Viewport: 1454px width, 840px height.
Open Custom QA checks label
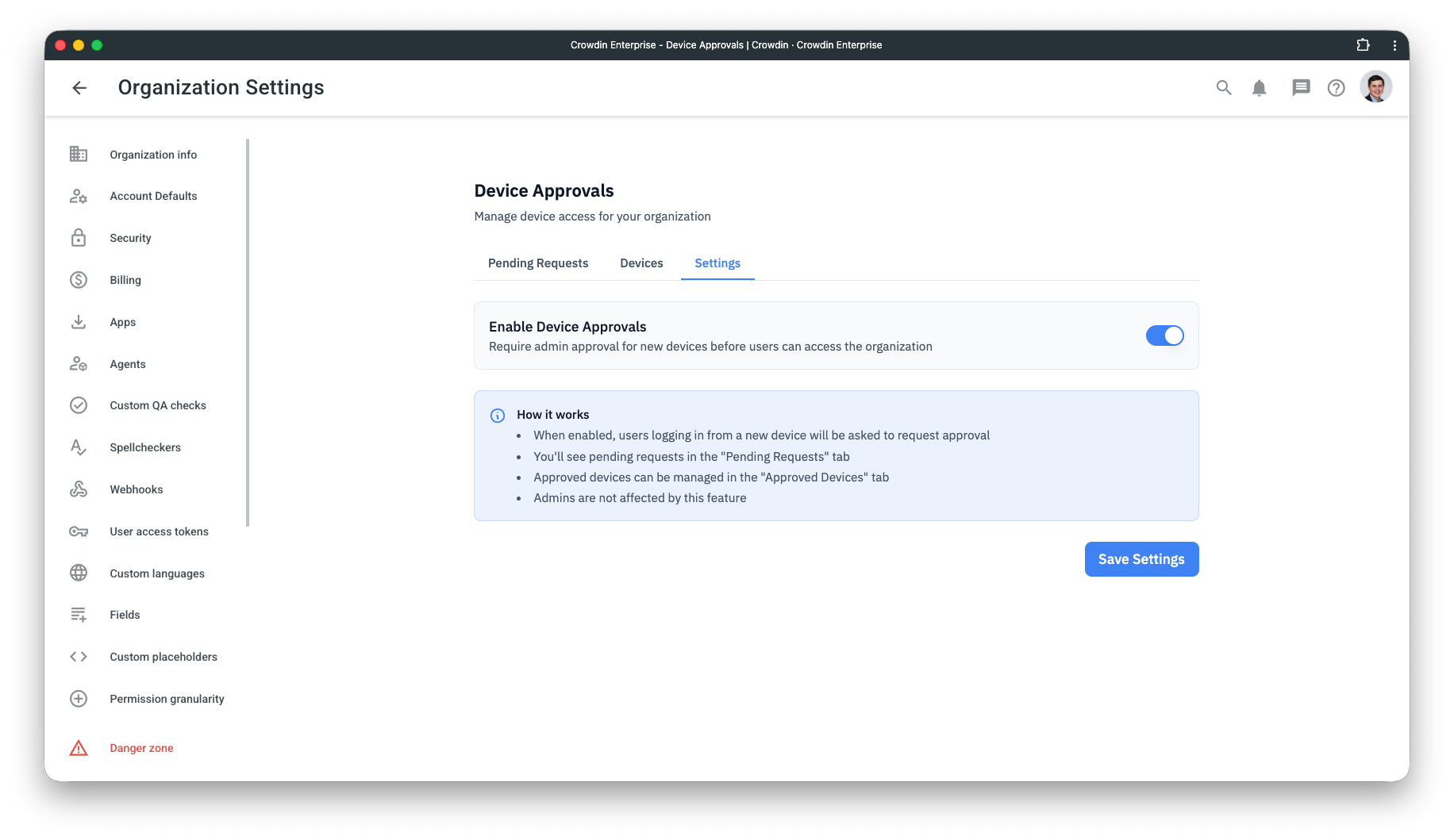pyautogui.click(x=158, y=405)
